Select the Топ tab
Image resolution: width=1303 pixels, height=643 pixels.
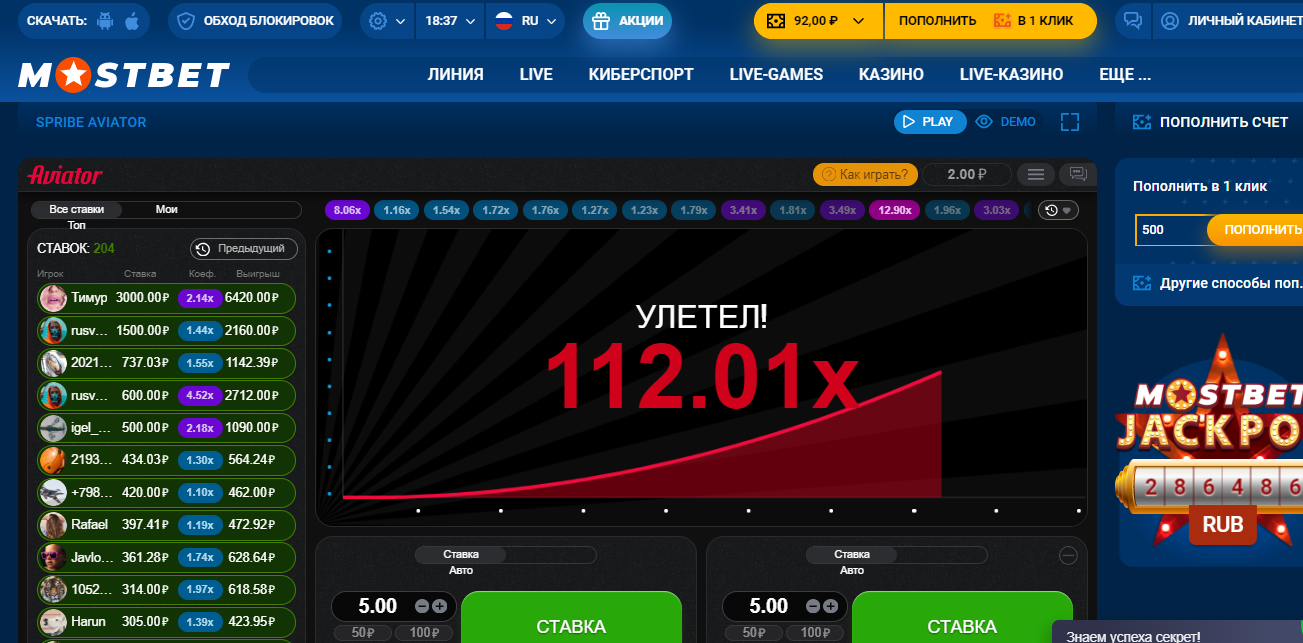(77, 225)
